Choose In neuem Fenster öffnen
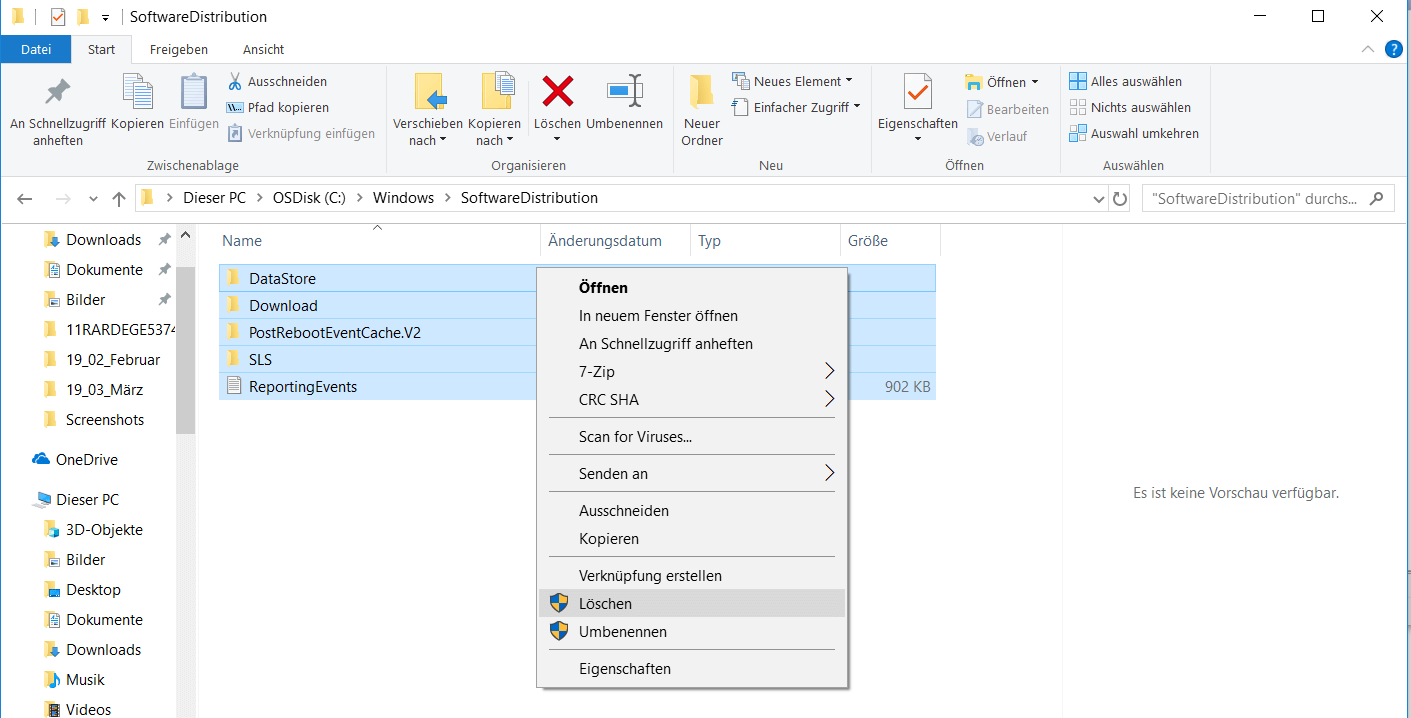The height and width of the screenshot is (718, 1411). coord(692,316)
